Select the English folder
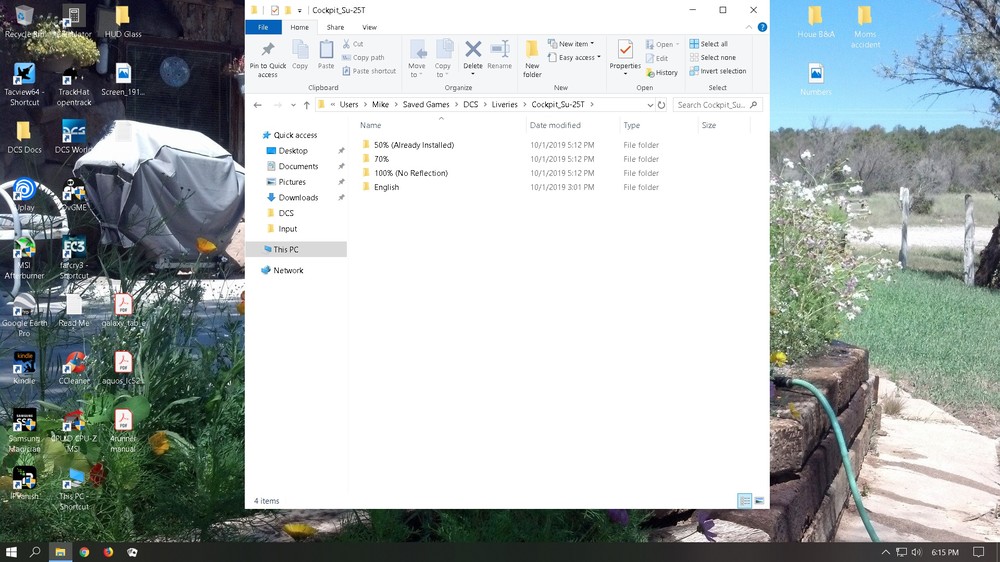The height and width of the screenshot is (562, 1000). (x=386, y=187)
